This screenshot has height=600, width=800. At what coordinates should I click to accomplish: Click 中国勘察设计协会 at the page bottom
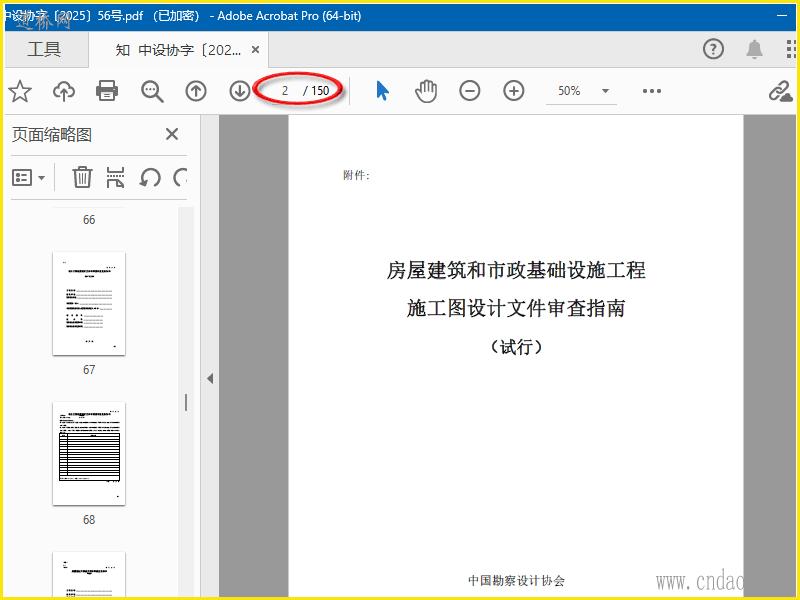[516, 581]
